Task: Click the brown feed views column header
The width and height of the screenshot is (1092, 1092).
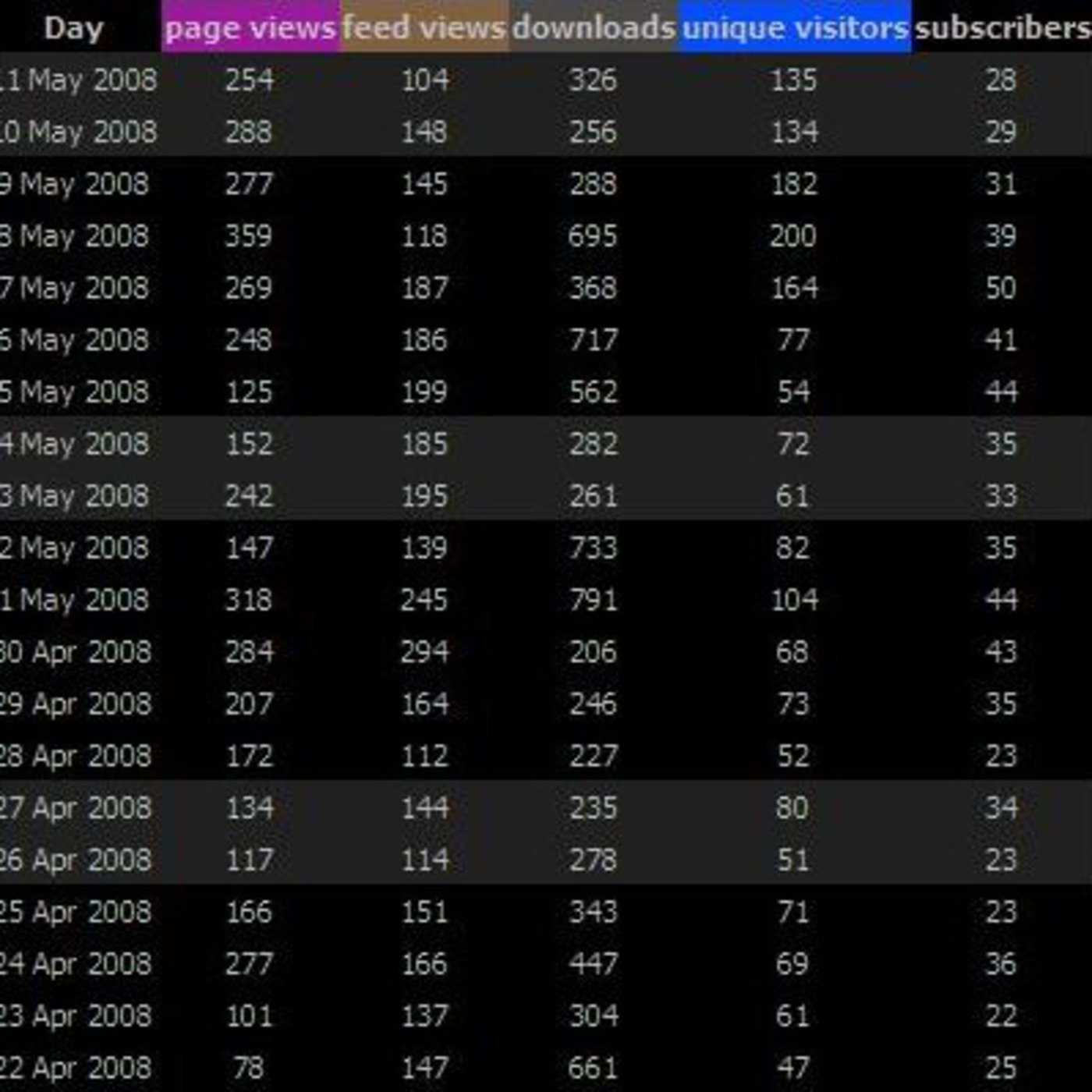Action: coord(424,28)
